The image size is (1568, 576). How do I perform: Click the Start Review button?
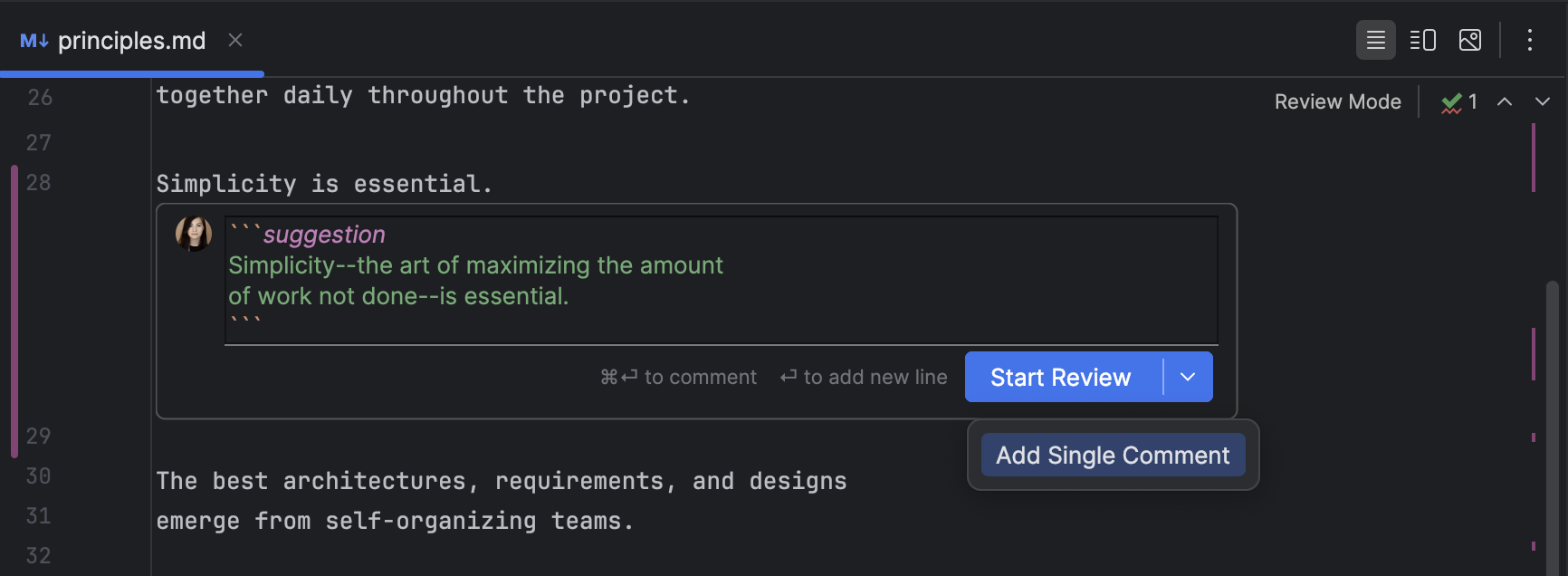(x=1060, y=377)
